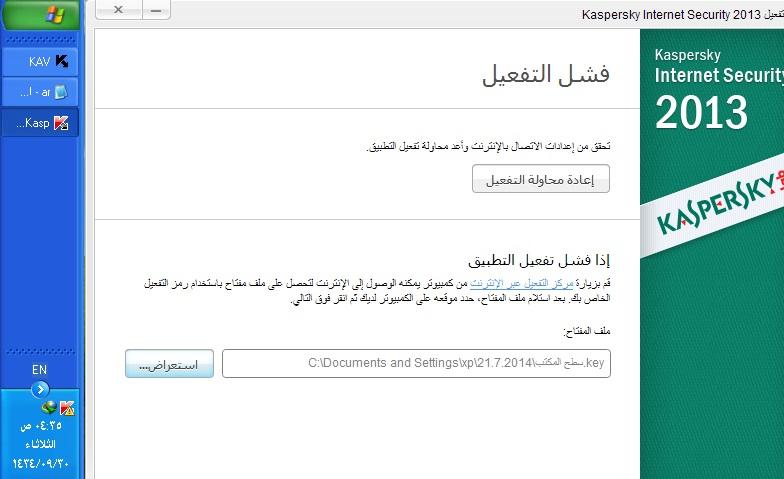Viewport: 784px width, 479px height.
Task: Minimize the Kaspersky activation window
Action: coord(156,10)
